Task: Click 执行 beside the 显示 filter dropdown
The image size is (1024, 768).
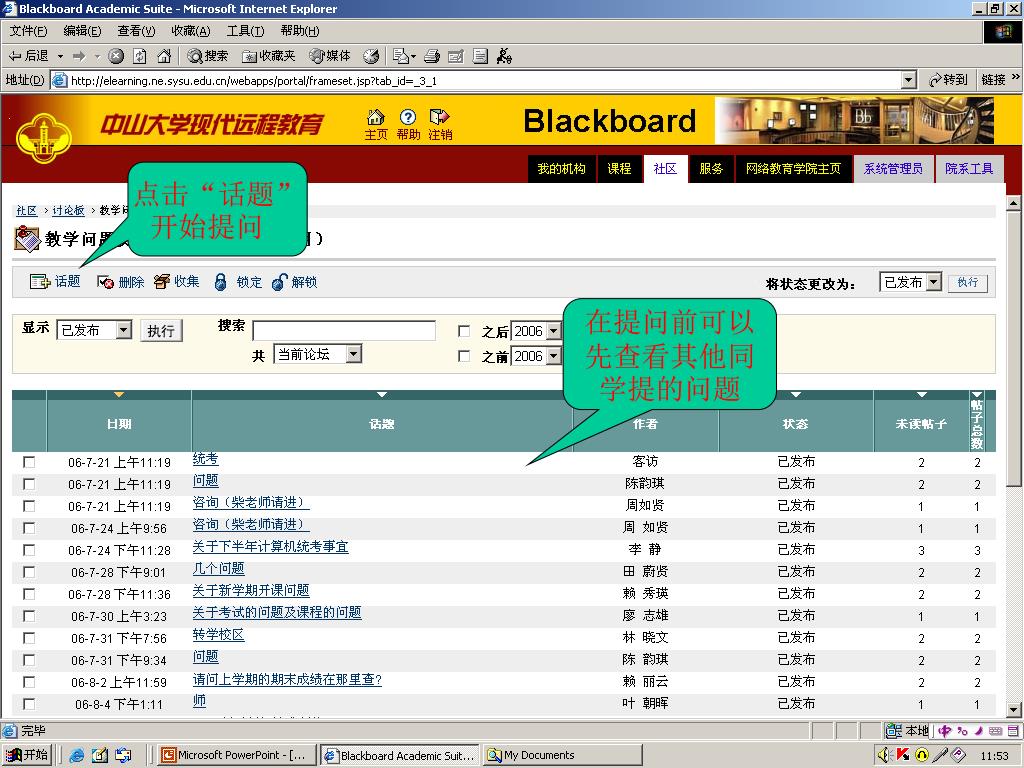Action: [x=161, y=330]
